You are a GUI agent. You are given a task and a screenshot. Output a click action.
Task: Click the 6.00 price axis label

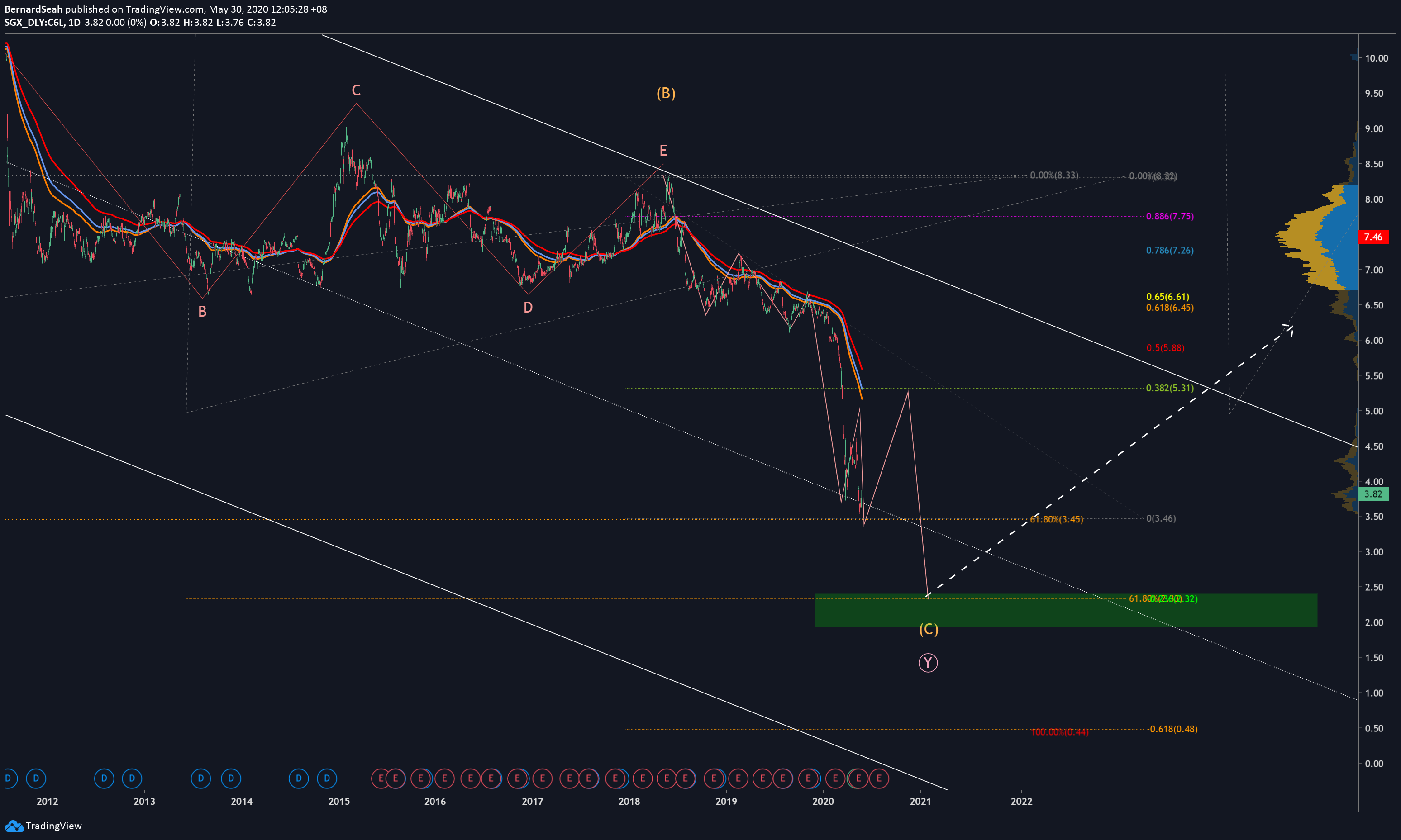[1374, 340]
